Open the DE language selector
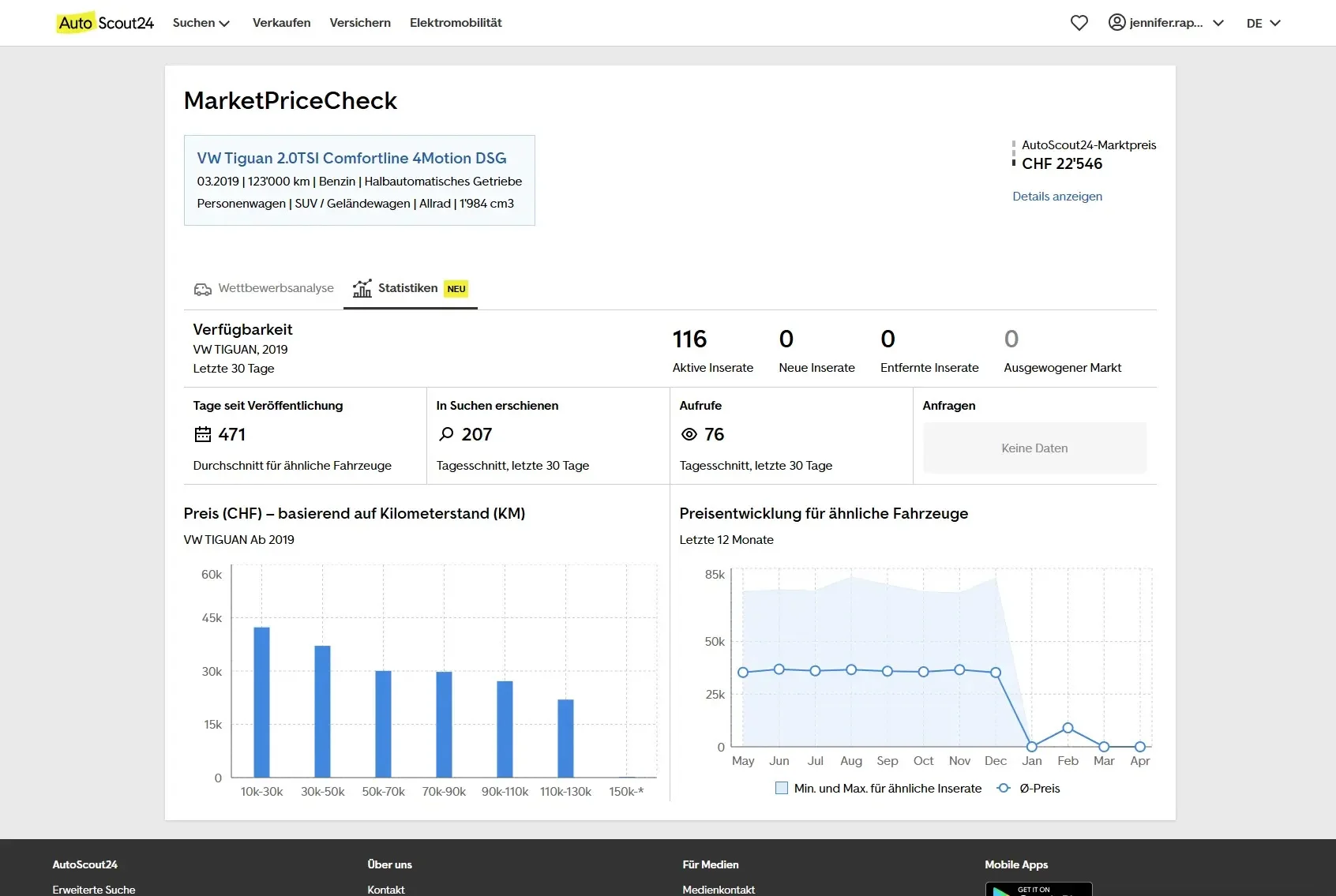1336x896 pixels. (x=1263, y=23)
